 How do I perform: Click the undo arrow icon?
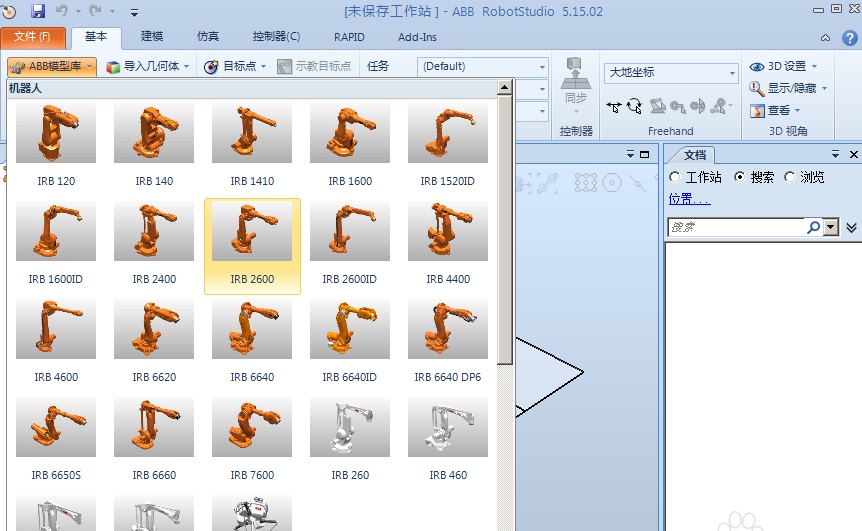[62, 11]
